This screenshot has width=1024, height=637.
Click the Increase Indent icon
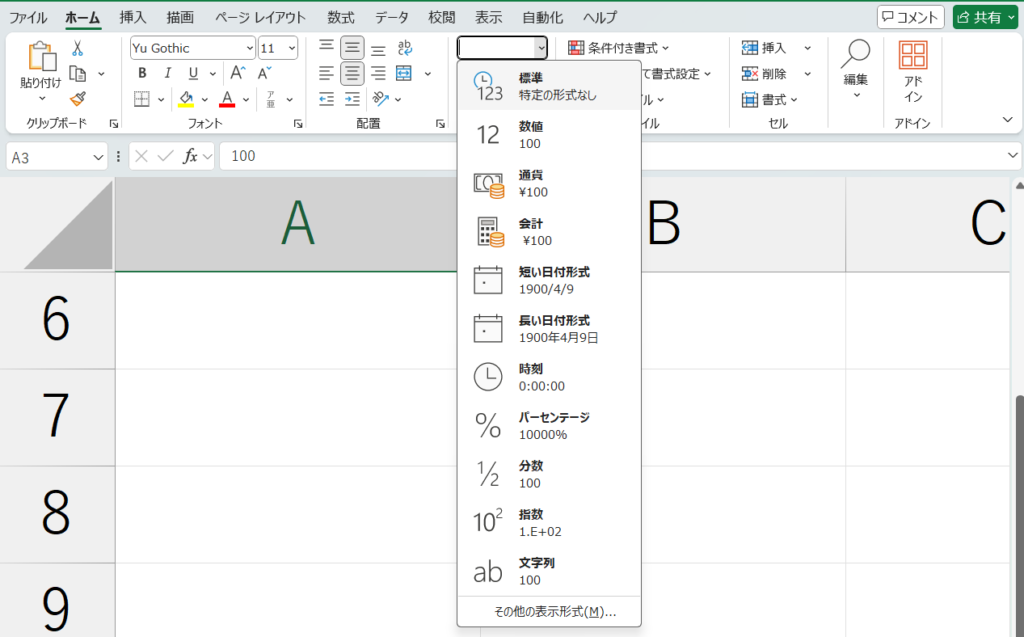click(x=352, y=98)
